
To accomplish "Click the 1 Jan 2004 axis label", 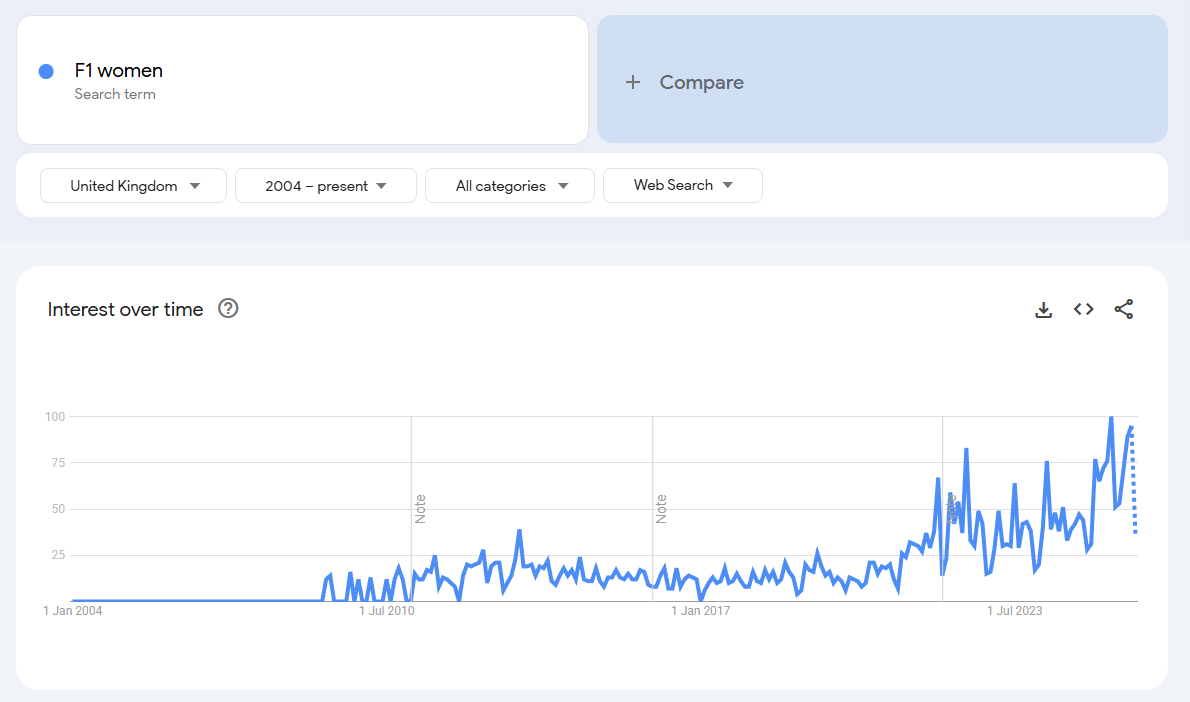I will click(73, 611).
